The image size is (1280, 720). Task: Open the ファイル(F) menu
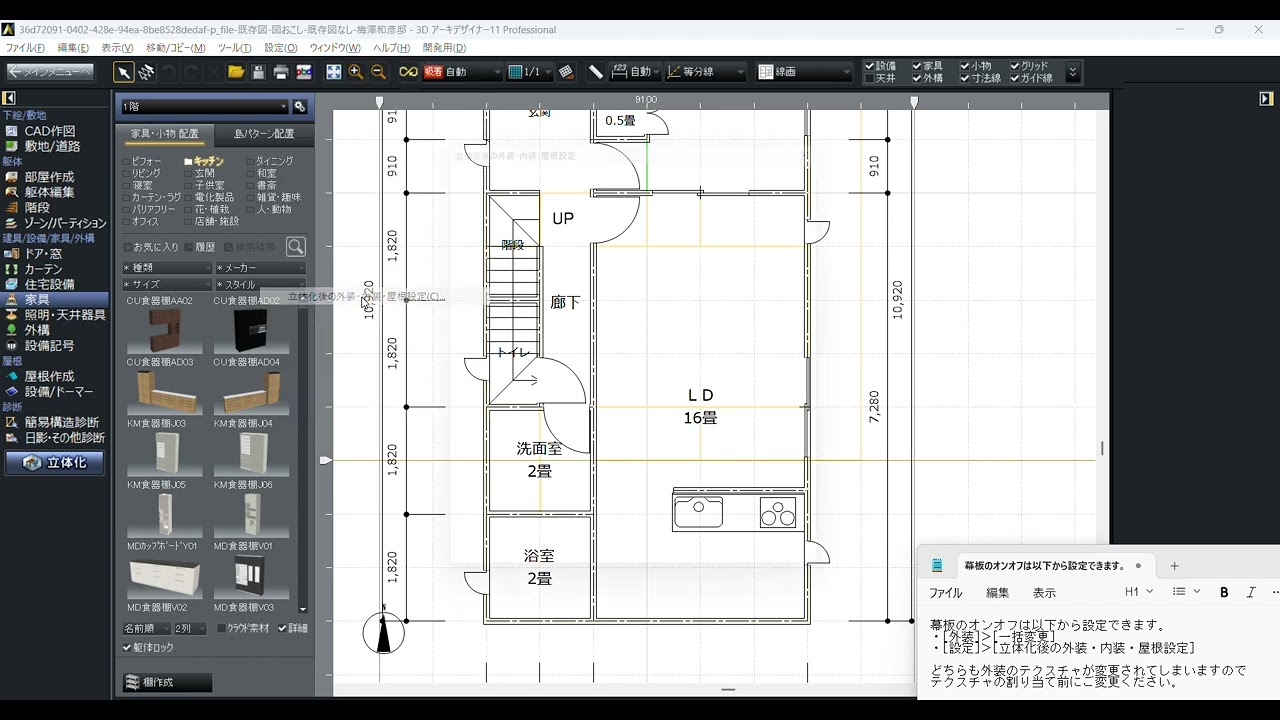tap(25, 48)
